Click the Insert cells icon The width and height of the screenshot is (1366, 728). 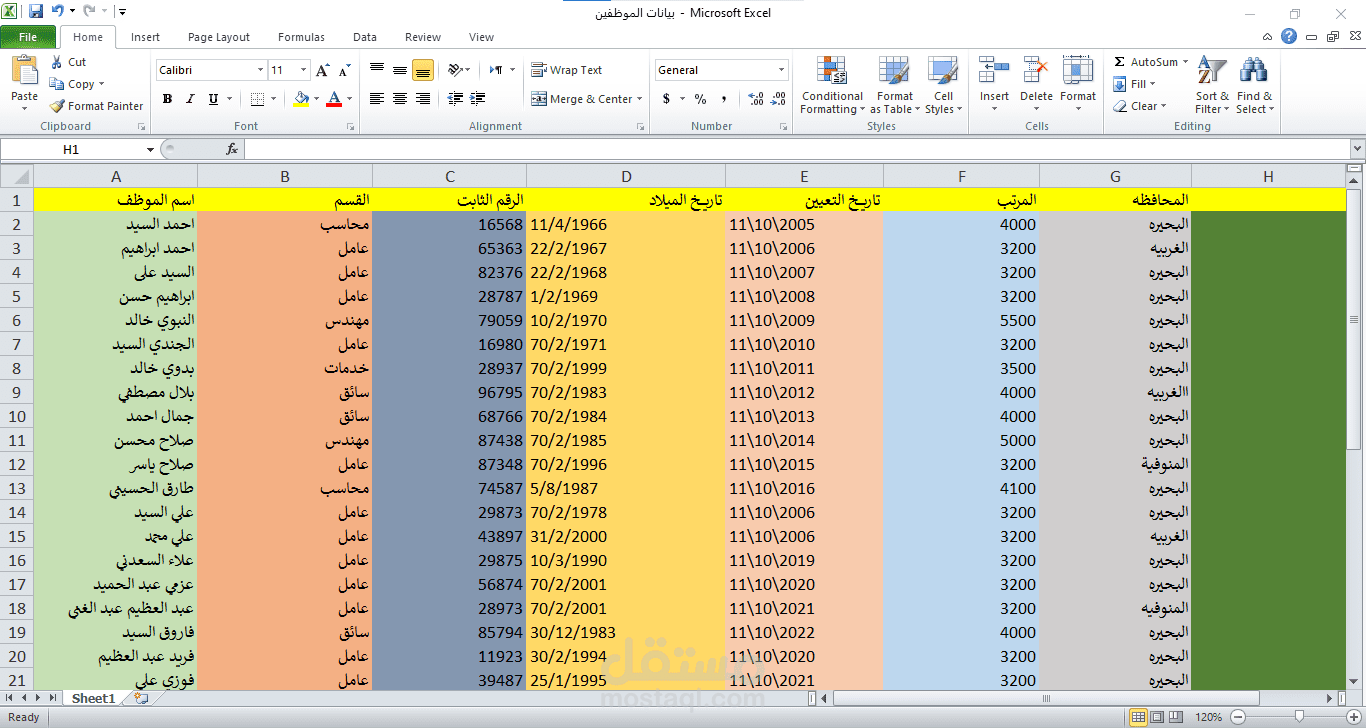pyautogui.click(x=994, y=72)
